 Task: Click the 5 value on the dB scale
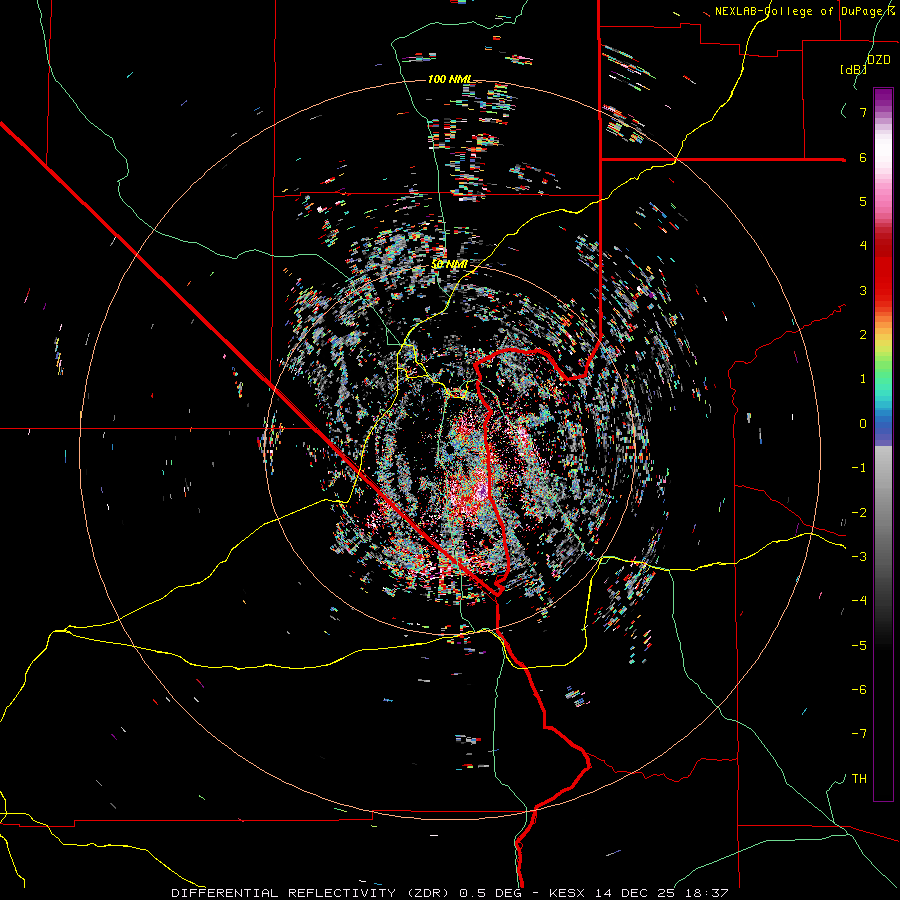863,201
